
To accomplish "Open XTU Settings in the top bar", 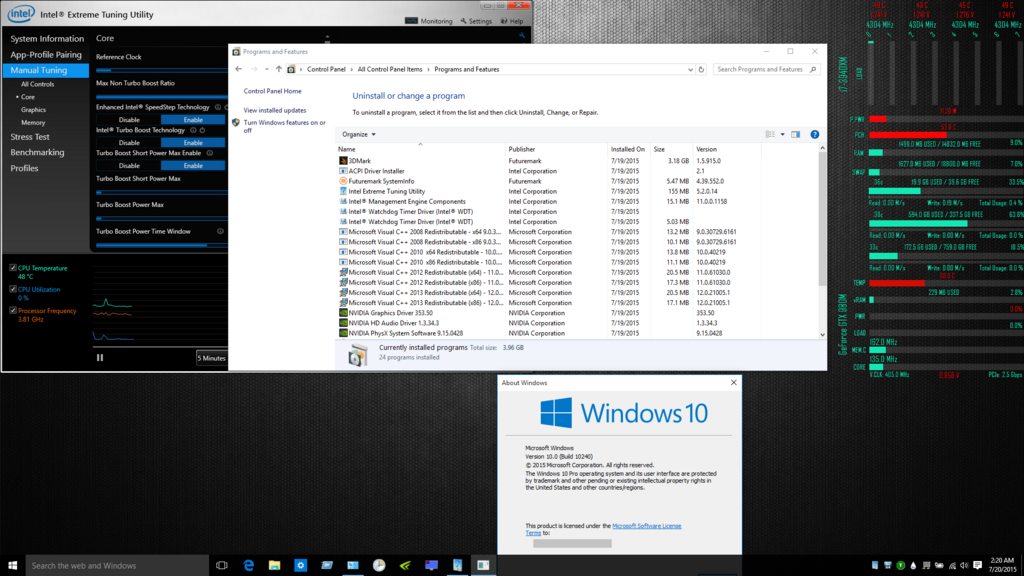I will click(476, 21).
